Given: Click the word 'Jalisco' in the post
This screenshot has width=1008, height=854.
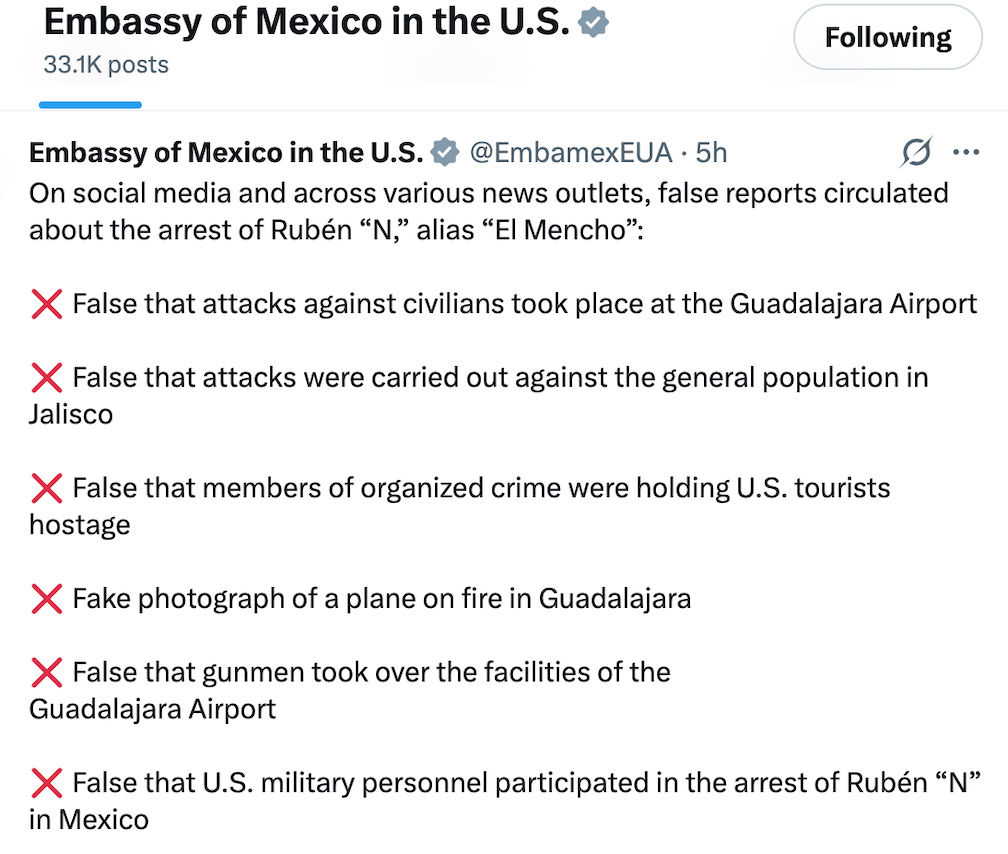Looking at the screenshot, I should click(71, 414).
